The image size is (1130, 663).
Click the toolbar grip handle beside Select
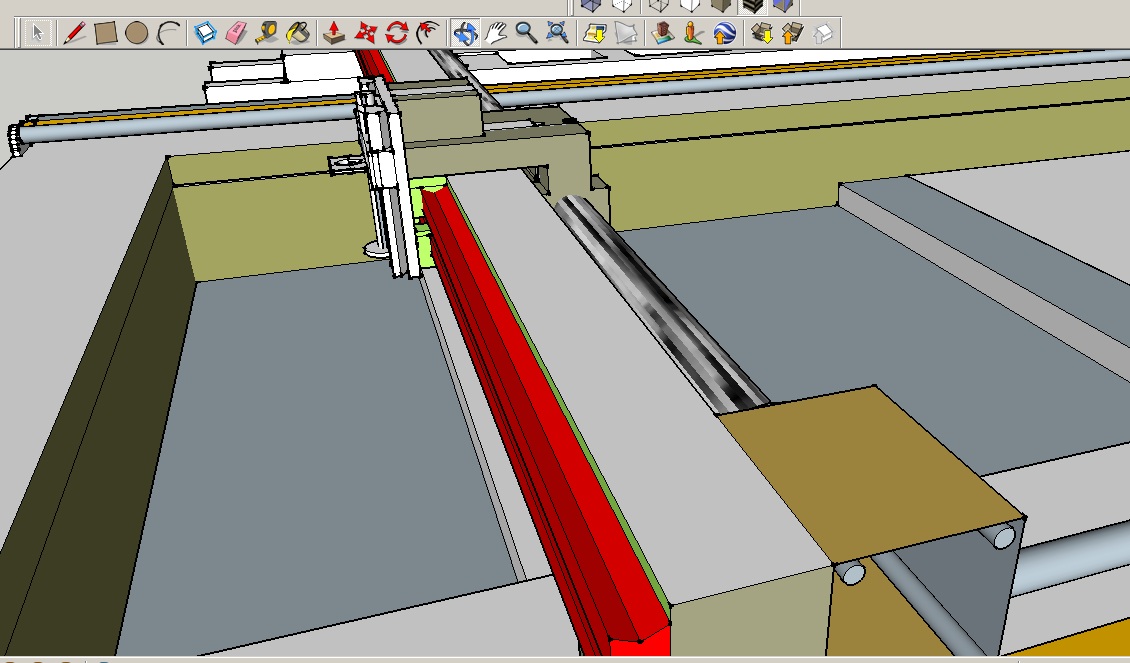pyautogui.click(x=17, y=32)
